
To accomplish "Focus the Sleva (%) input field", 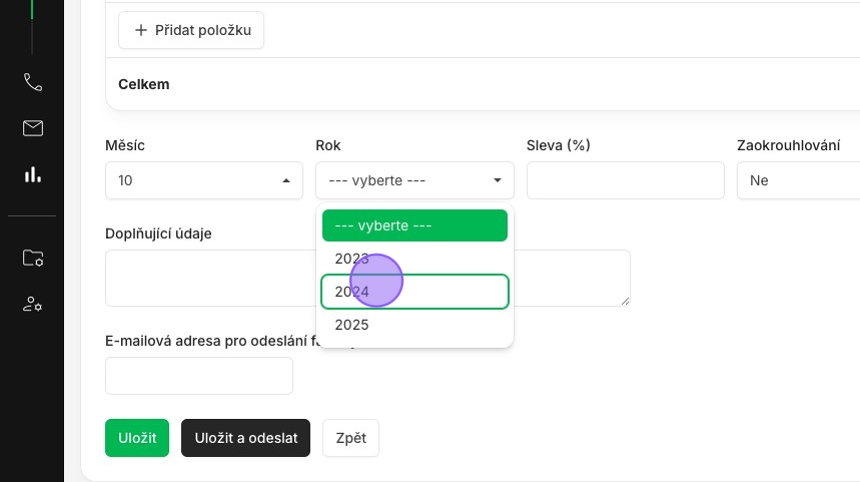I will pyautogui.click(x=625, y=180).
